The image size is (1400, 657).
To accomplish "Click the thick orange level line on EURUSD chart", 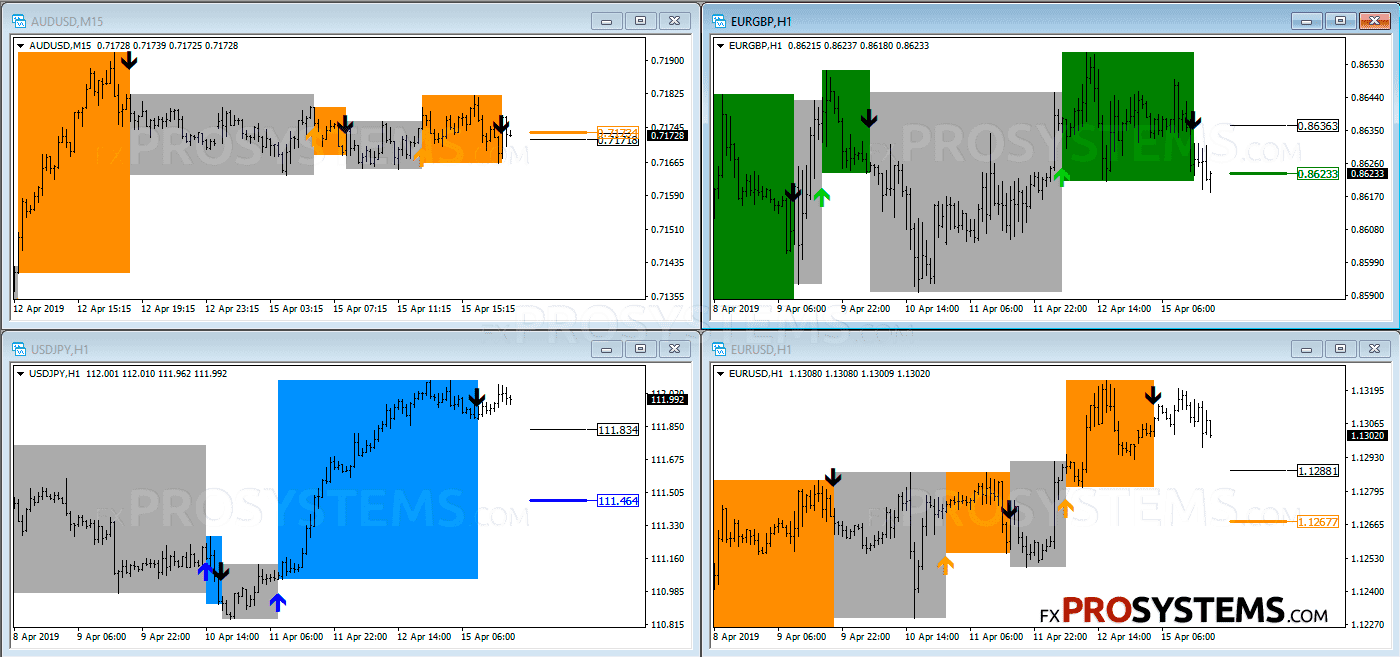I will pyautogui.click(x=1258, y=521).
